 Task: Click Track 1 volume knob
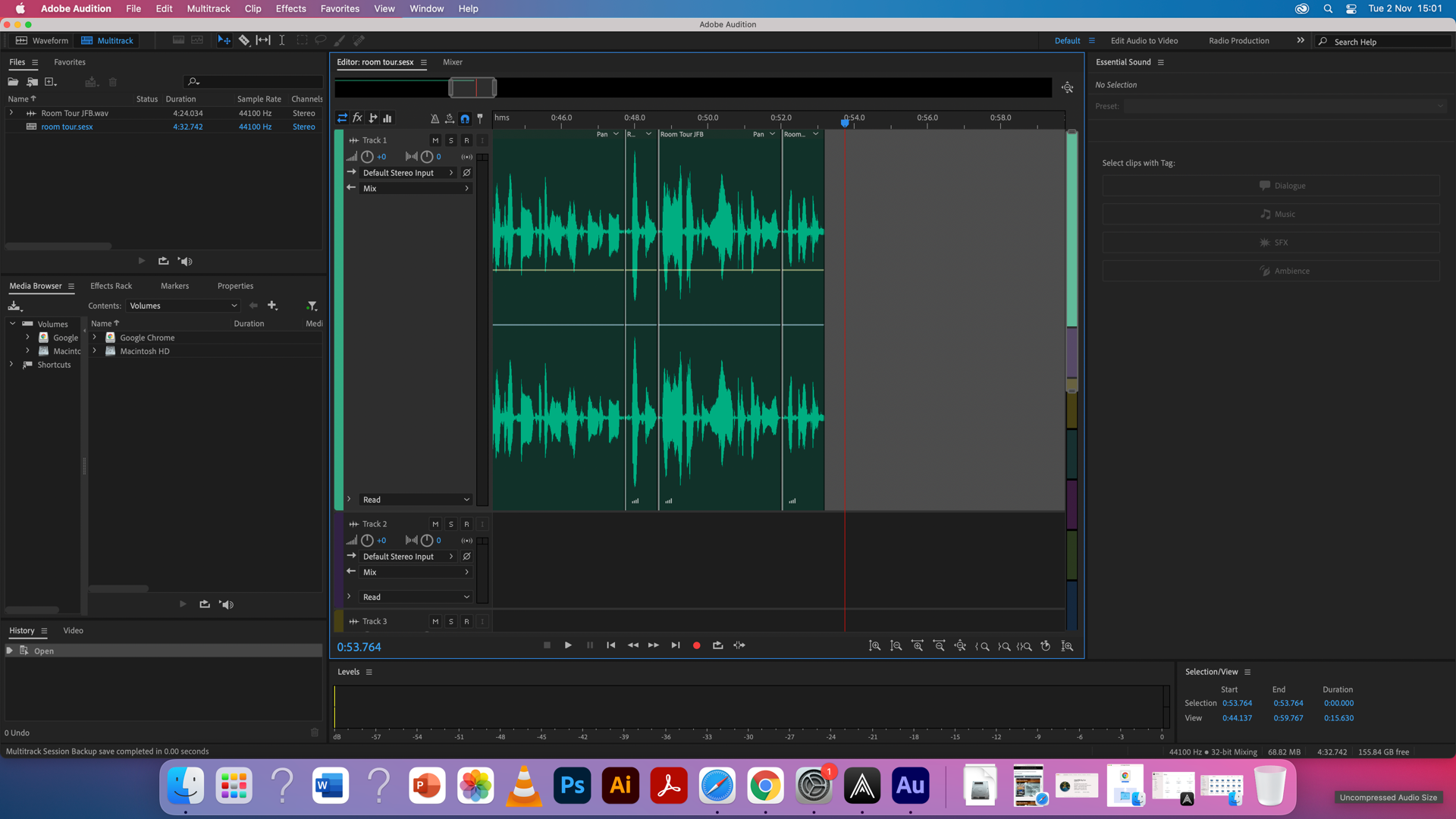[367, 157]
